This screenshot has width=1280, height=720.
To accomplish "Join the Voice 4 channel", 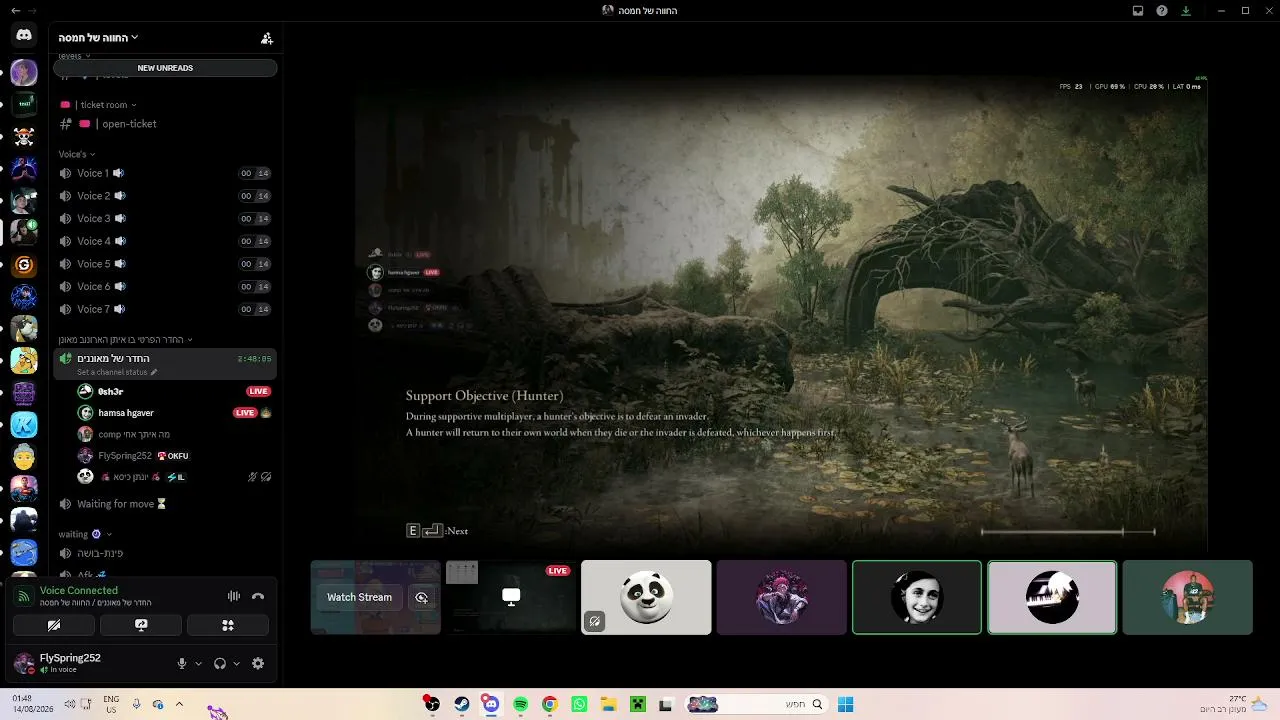I will (x=165, y=241).
